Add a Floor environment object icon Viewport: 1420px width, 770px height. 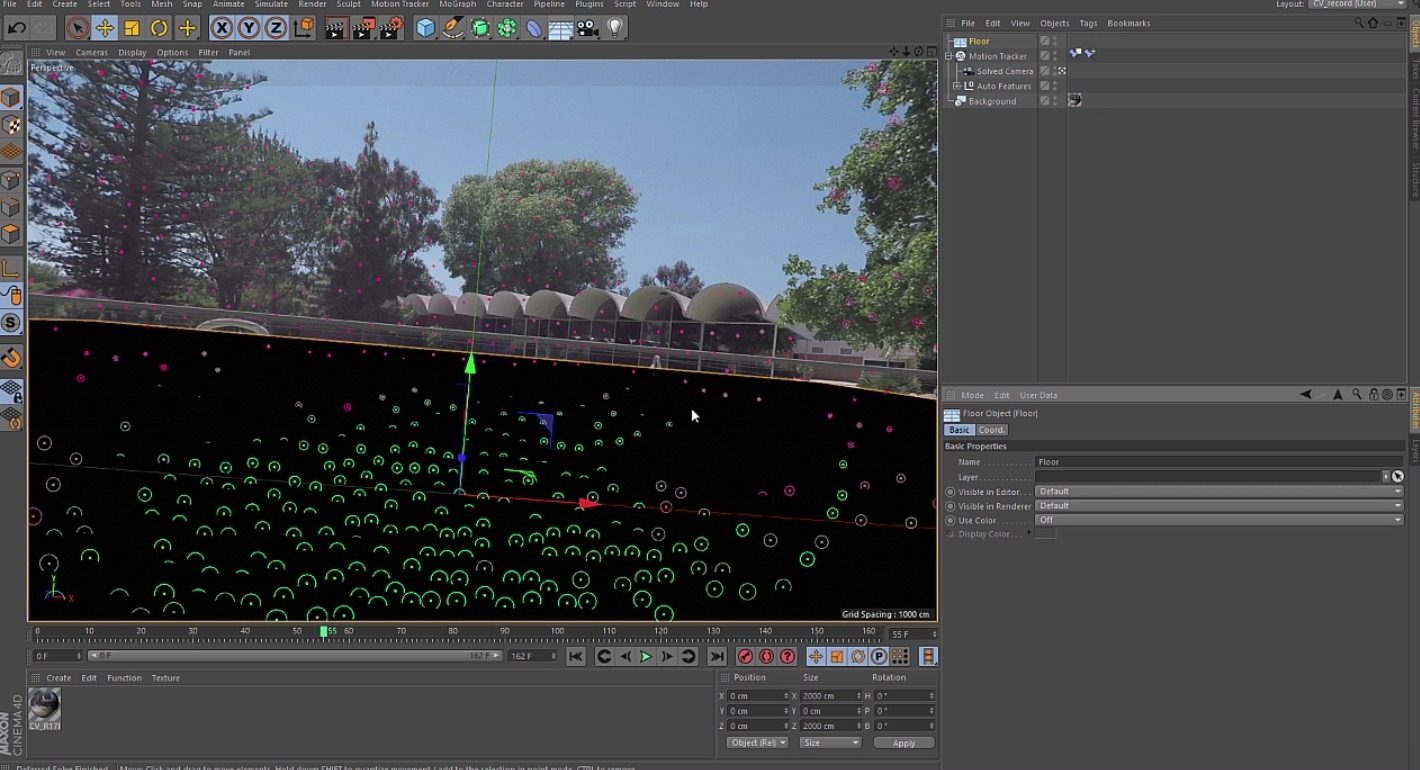click(561, 28)
